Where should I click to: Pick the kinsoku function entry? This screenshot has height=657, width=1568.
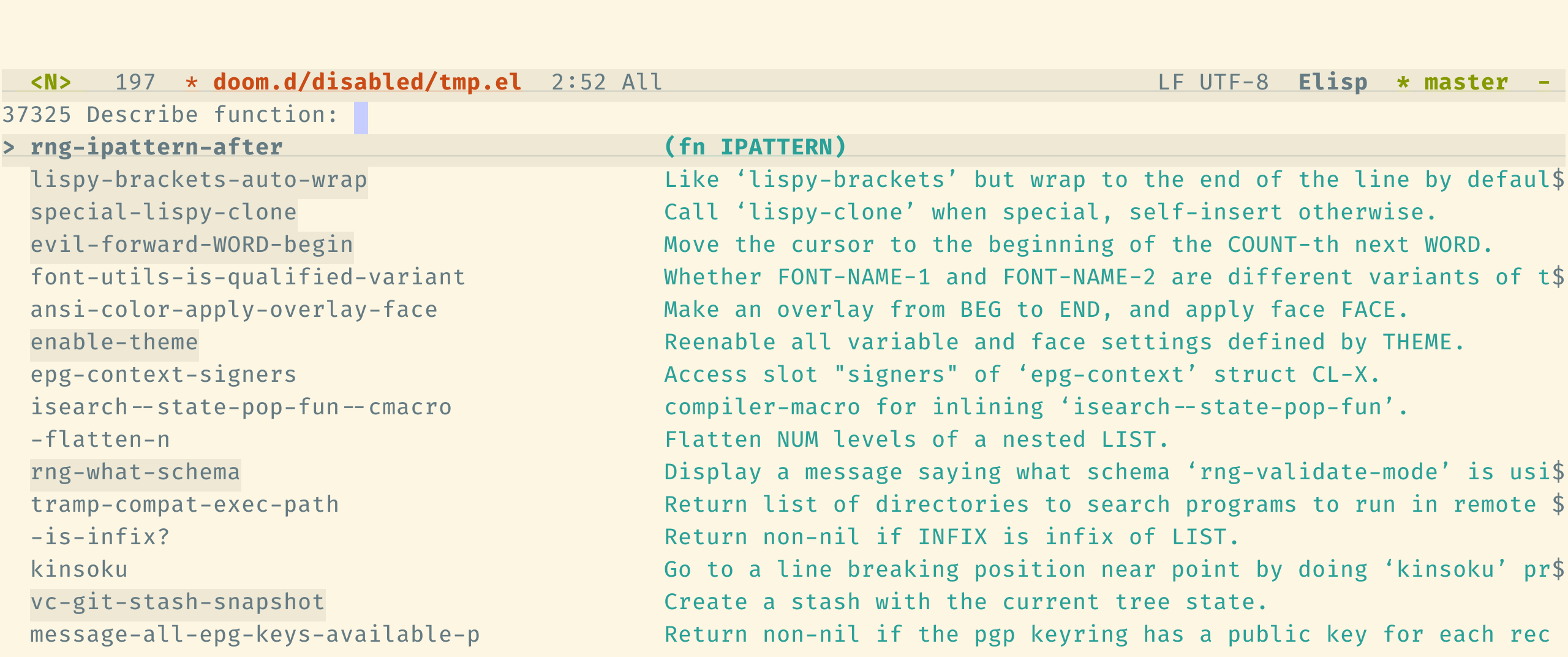tap(79, 569)
